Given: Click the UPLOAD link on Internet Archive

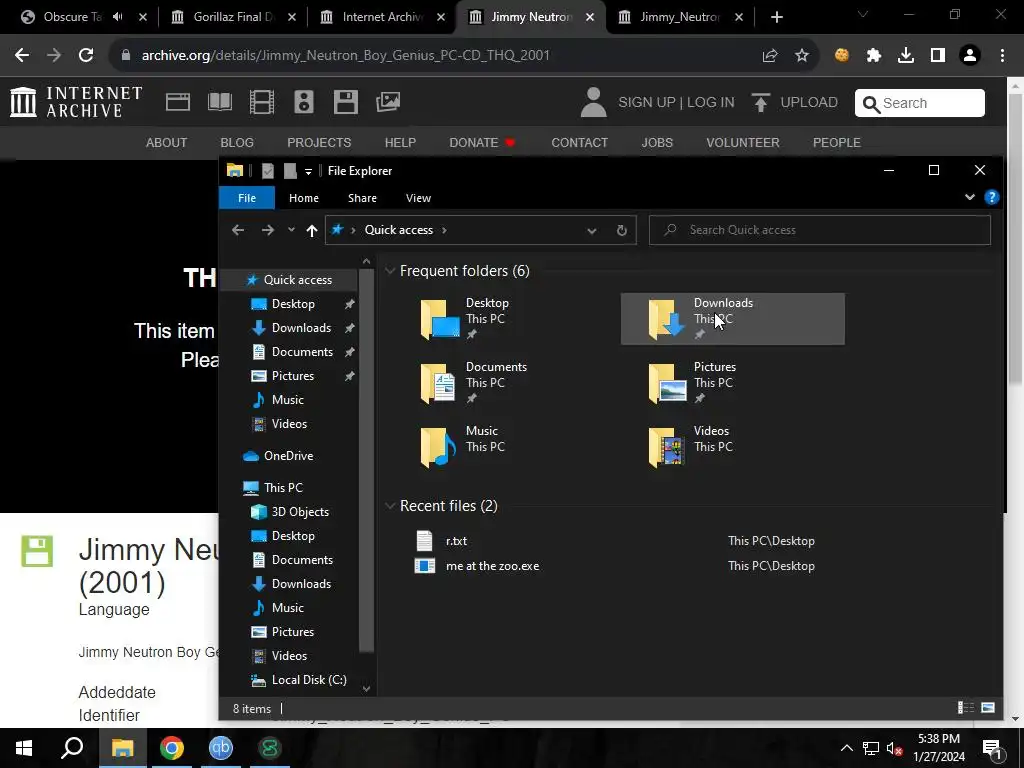Looking at the screenshot, I should 794,103.
